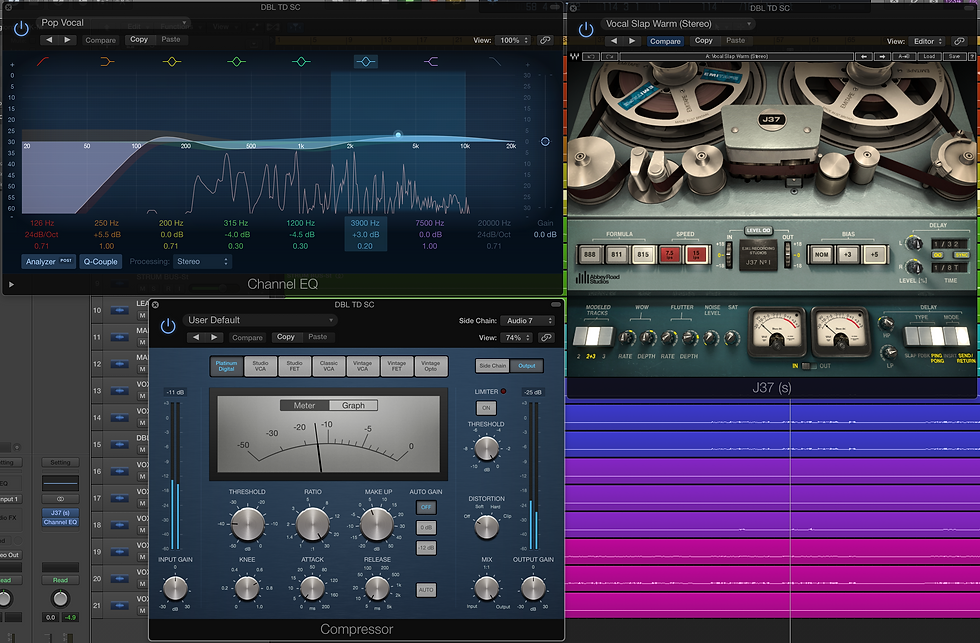Select the Side Chain tab in Compressor
The height and width of the screenshot is (643, 980).
point(492,366)
